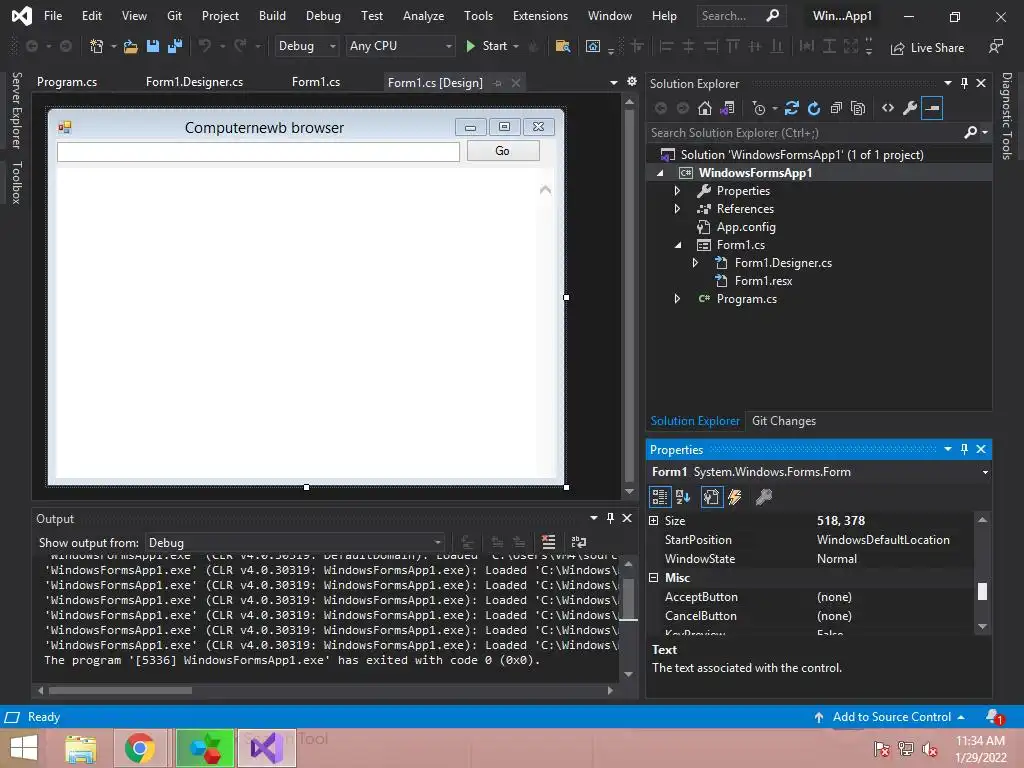Pin the Output panel
Screen dimensions: 1024x768
click(x=610, y=518)
